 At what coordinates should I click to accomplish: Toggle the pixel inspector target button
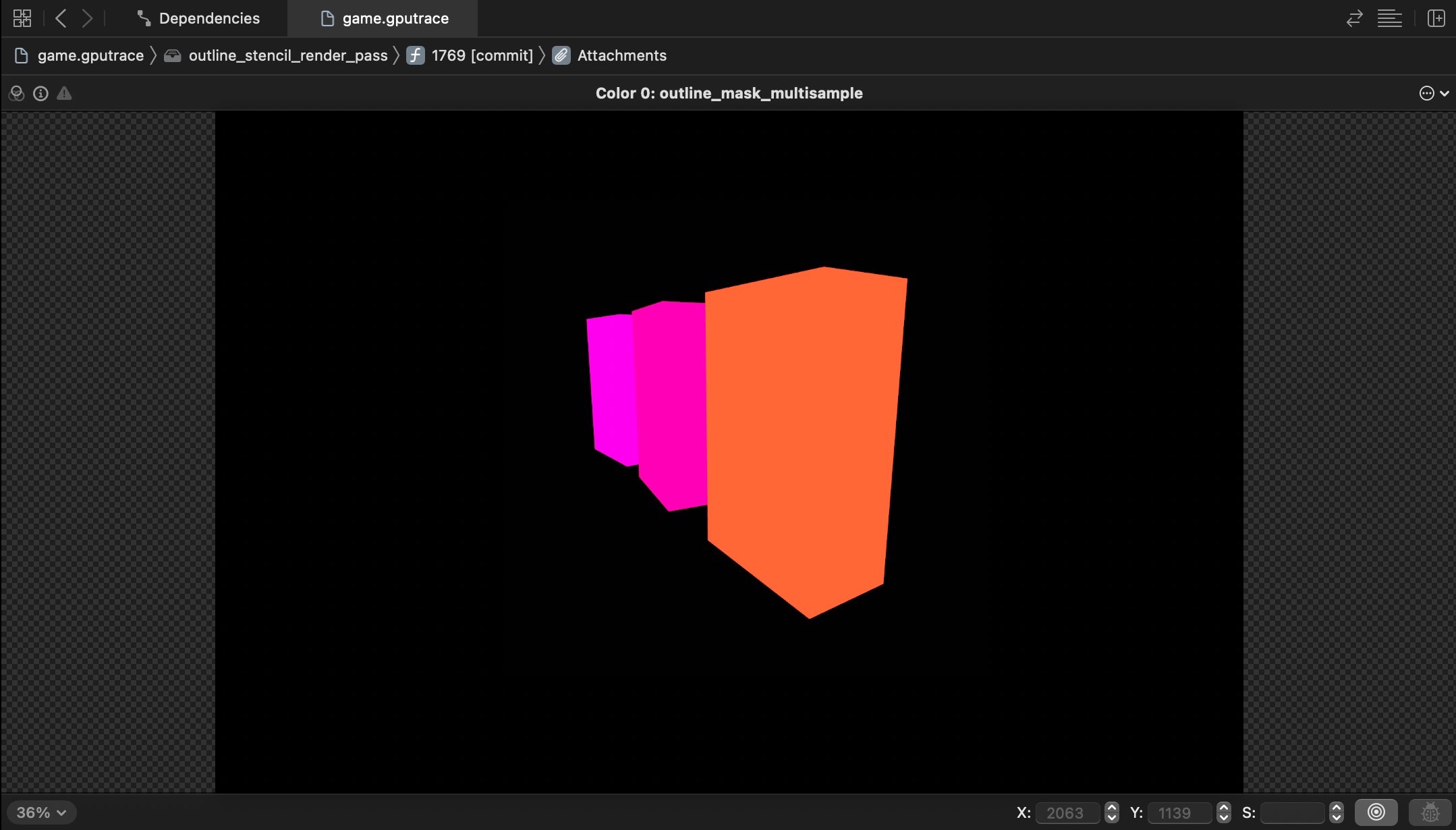[x=1376, y=812]
